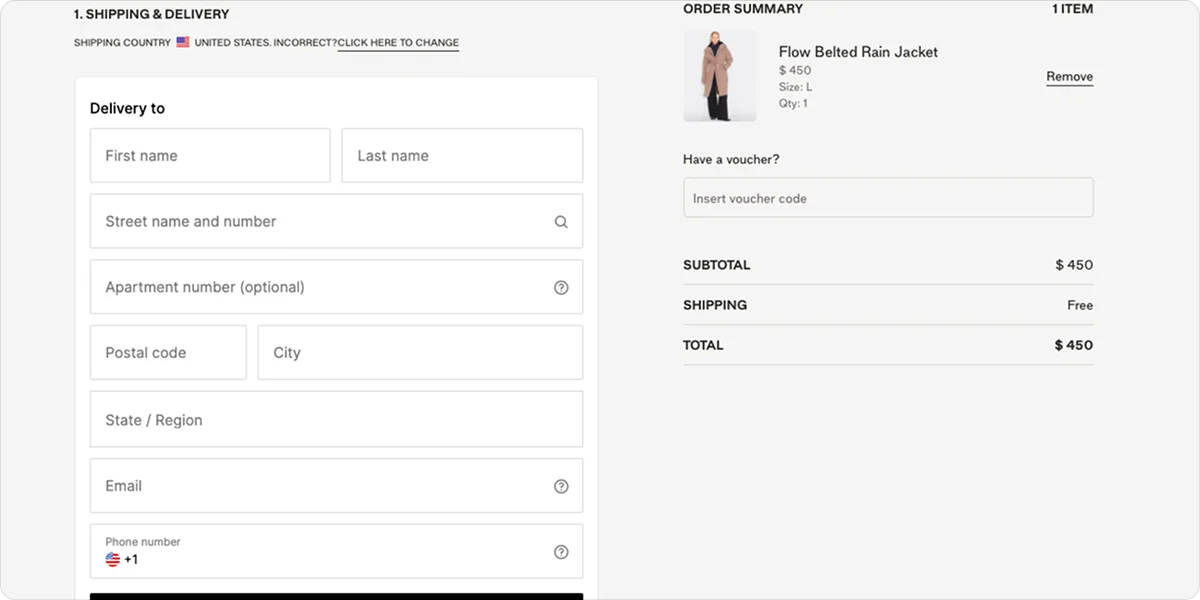Click the 'Qty: 1' product detail
Screen dimensions: 1200x600
coord(793,103)
